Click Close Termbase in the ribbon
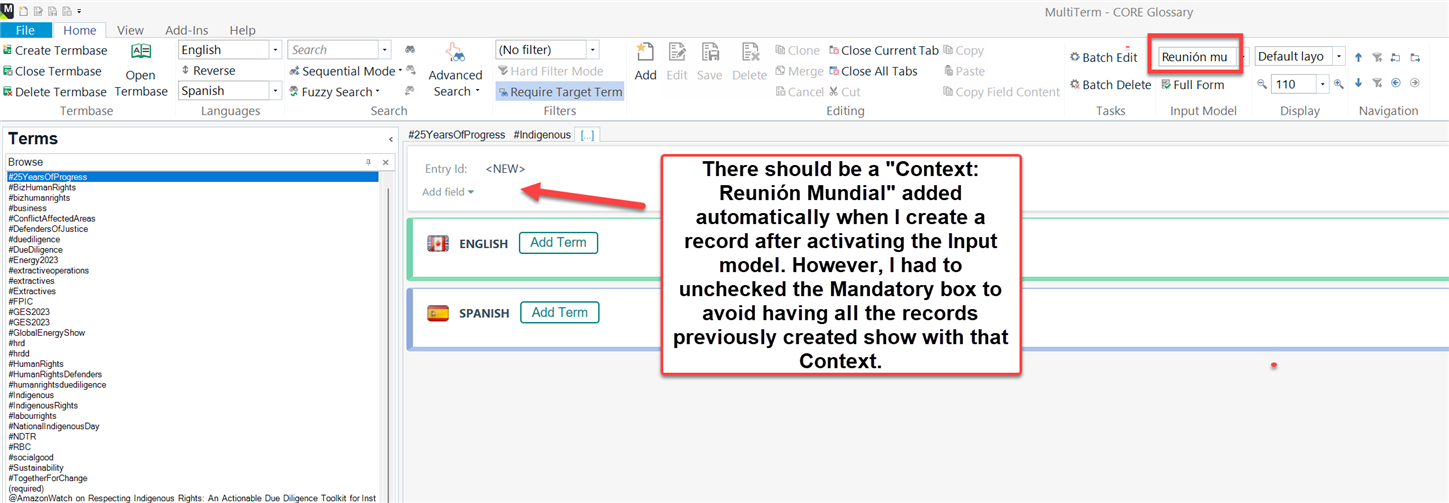 (x=52, y=71)
